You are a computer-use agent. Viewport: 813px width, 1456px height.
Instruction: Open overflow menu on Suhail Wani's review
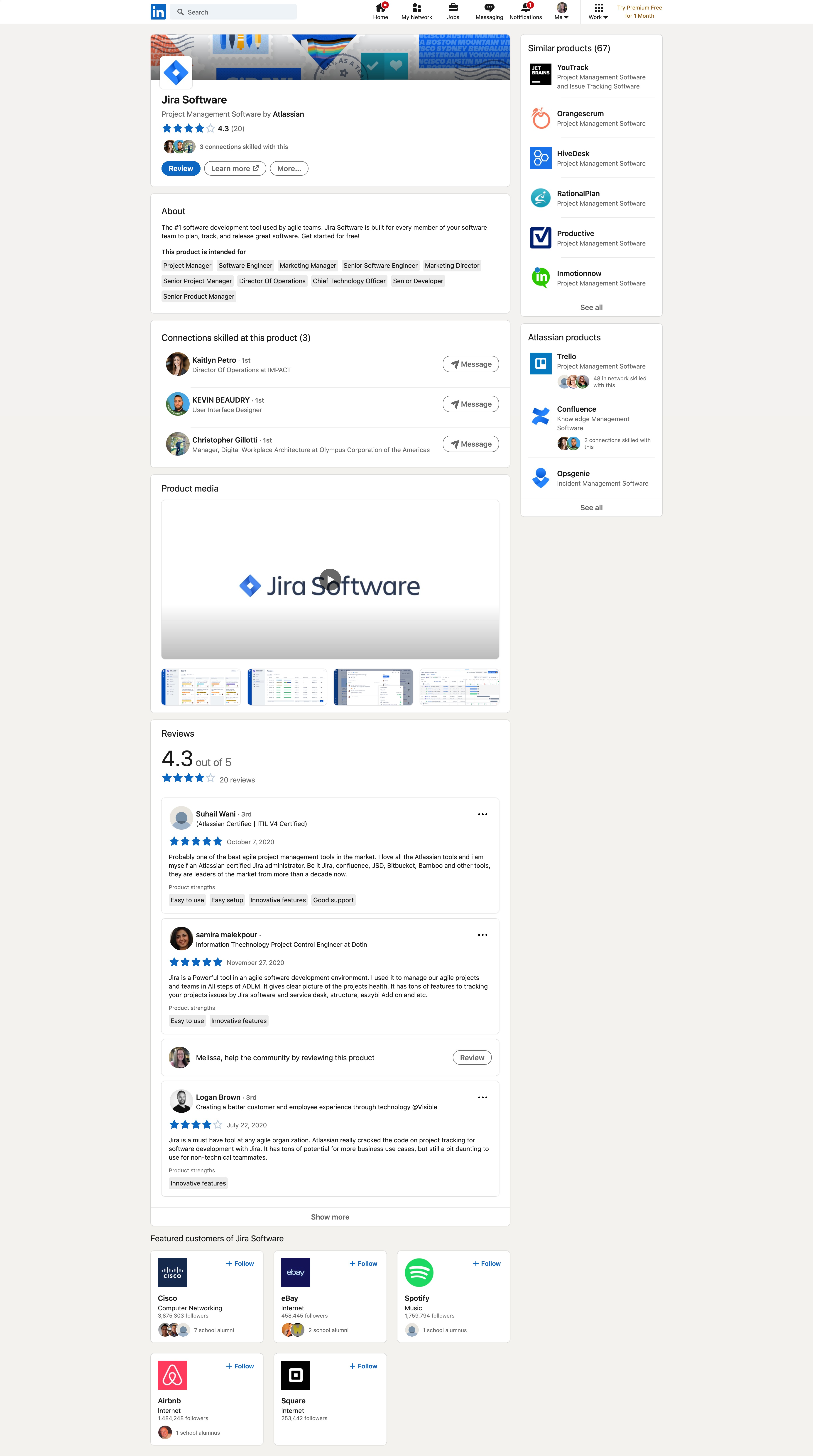(482, 814)
